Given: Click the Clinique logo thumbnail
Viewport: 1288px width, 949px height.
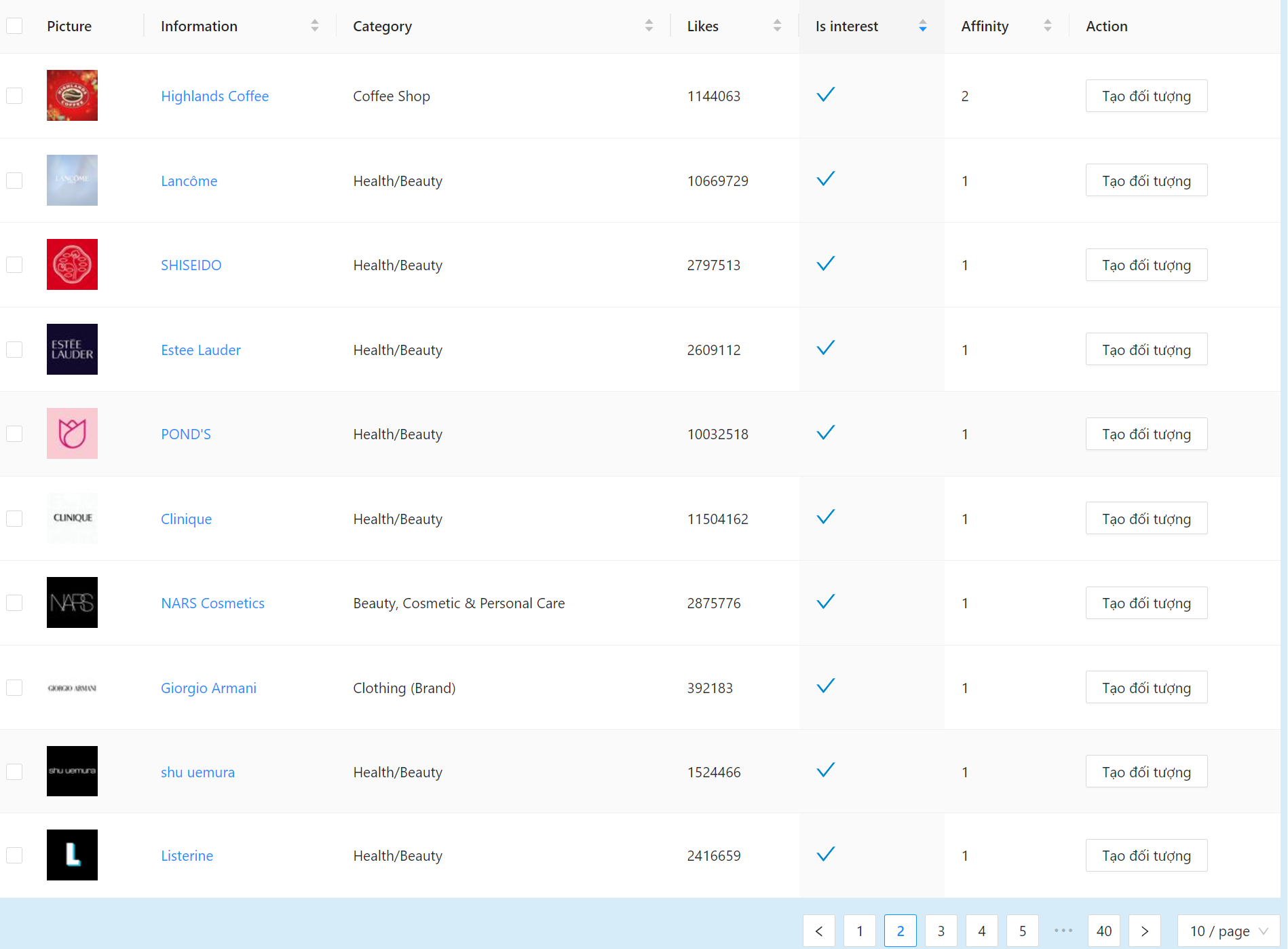Looking at the screenshot, I should pos(72,519).
